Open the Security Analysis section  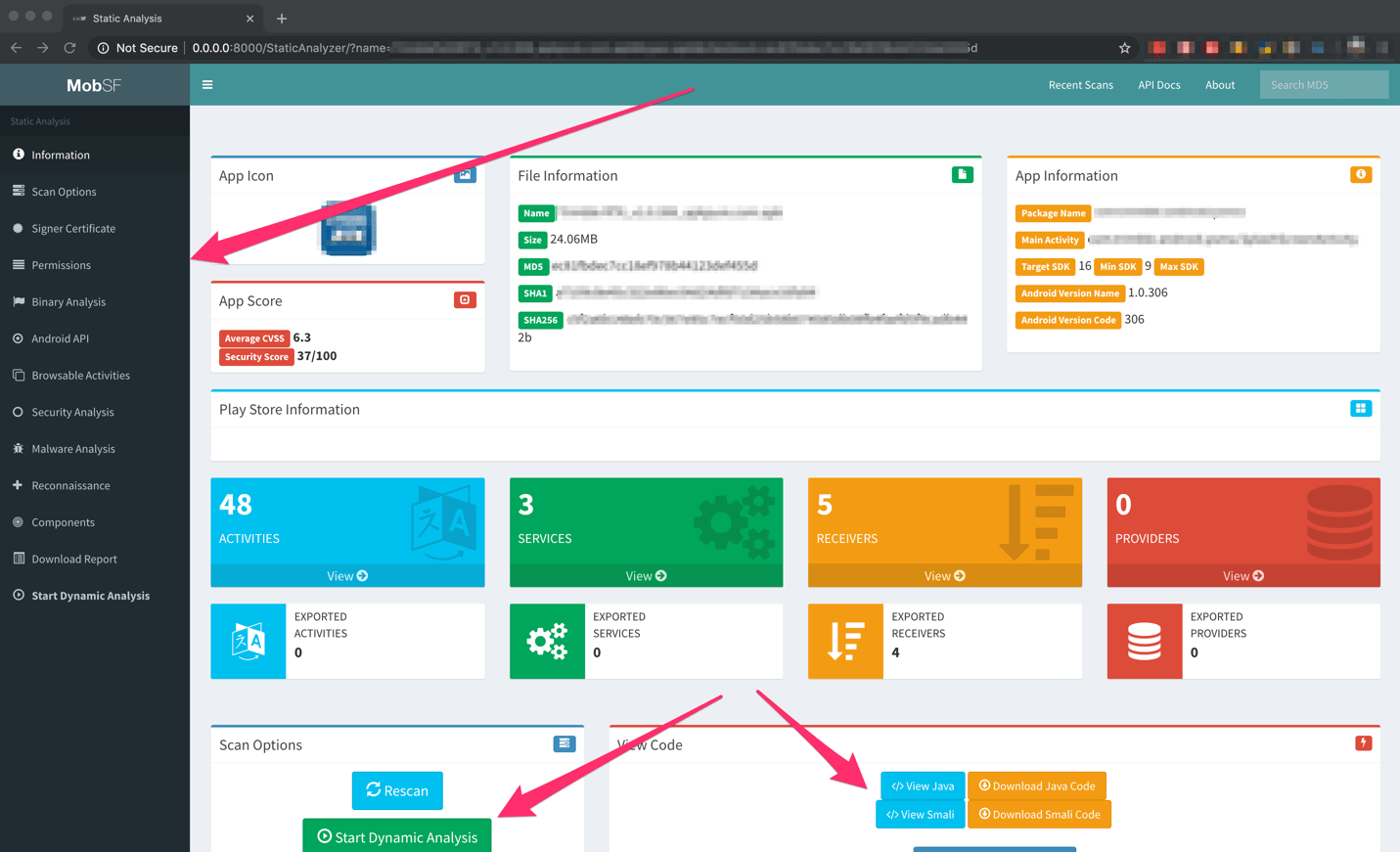[74, 412]
